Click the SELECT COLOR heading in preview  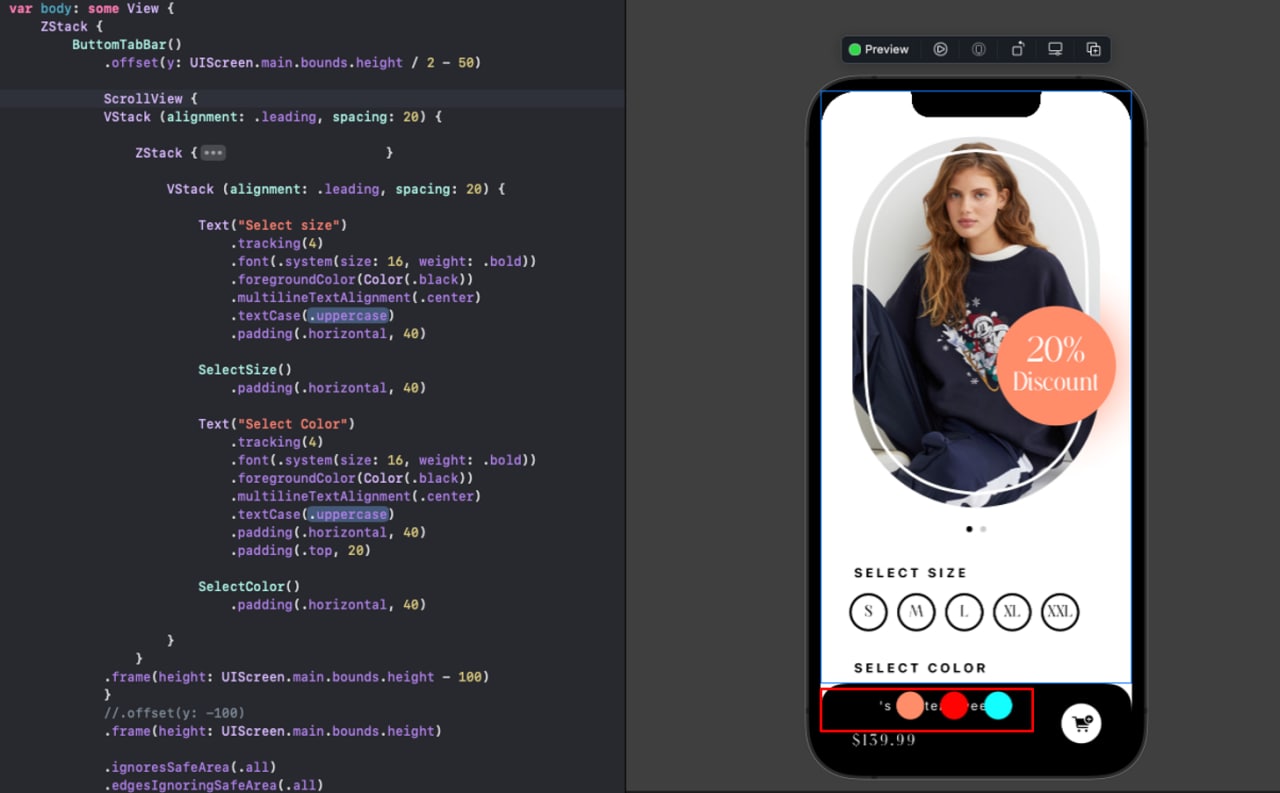click(920, 668)
